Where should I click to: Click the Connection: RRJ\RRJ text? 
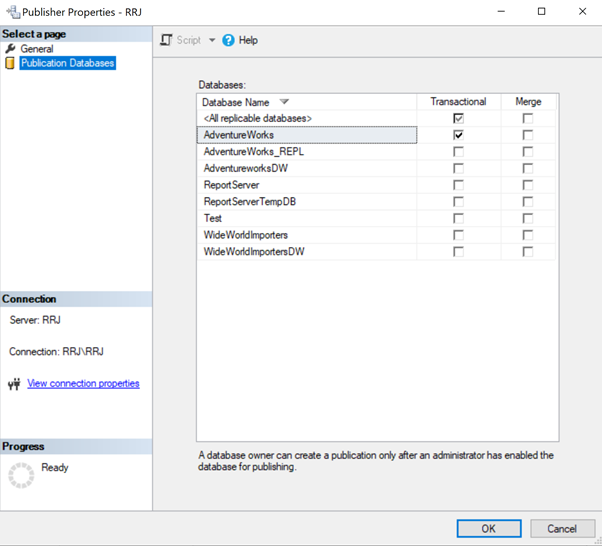click(x=56, y=352)
